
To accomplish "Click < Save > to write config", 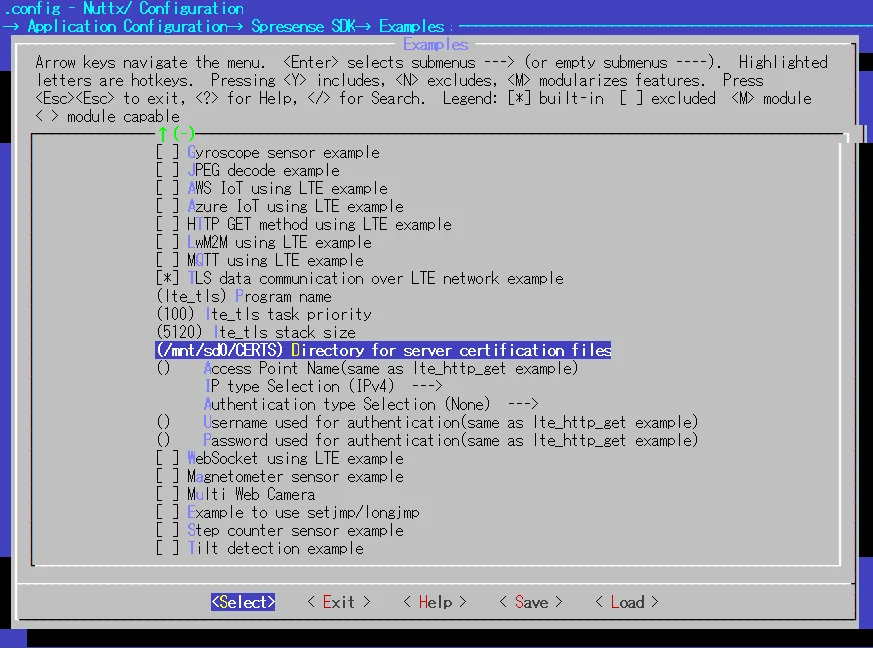I will pyautogui.click(x=531, y=602).
